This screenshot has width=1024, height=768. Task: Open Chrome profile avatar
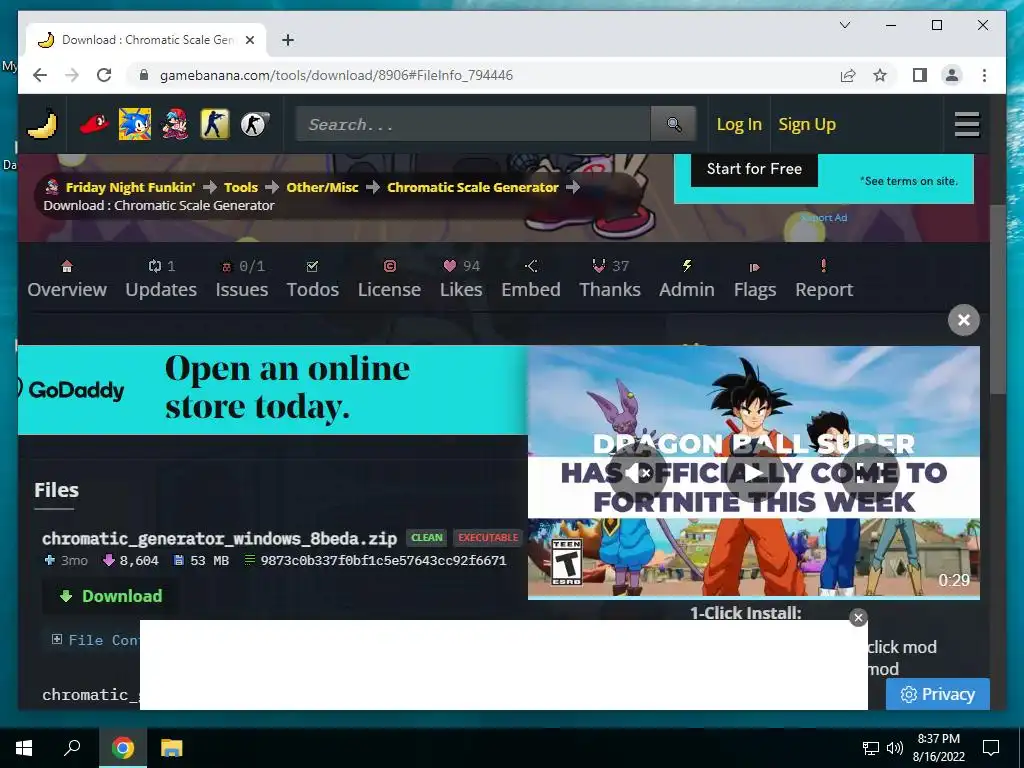[x=952, y=75]
